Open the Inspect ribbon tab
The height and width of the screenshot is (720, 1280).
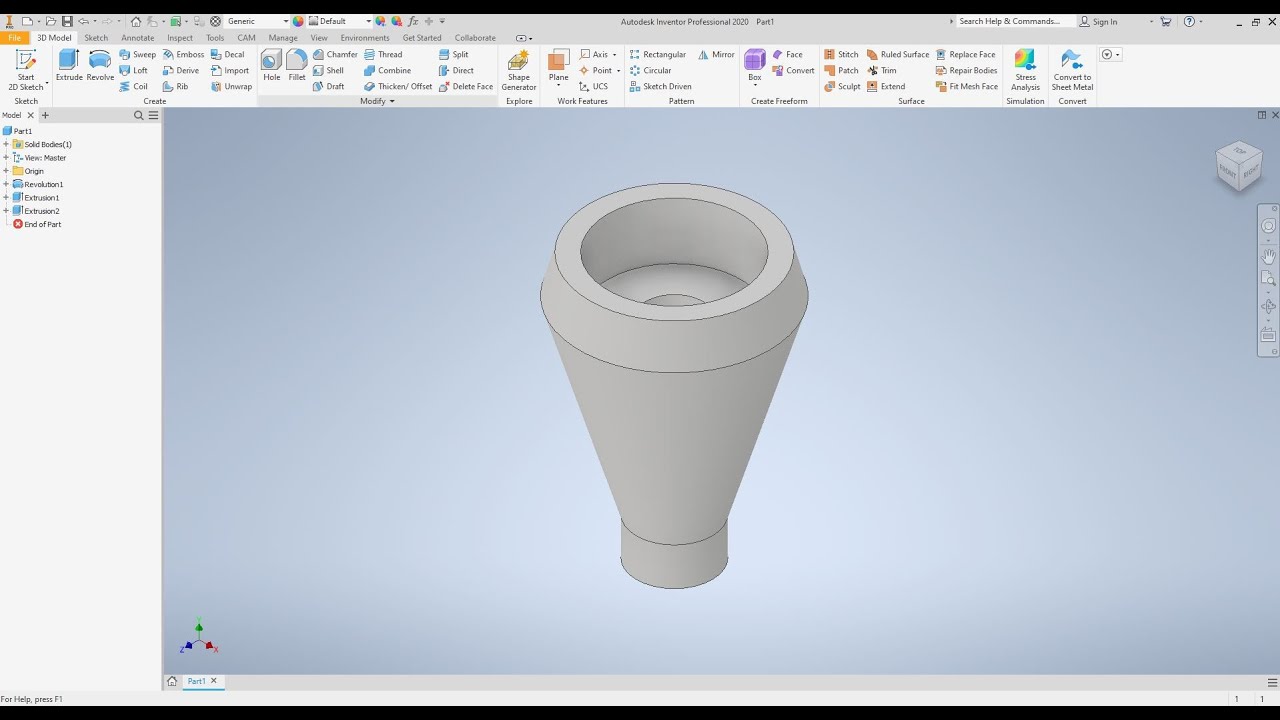click(180, 38)
